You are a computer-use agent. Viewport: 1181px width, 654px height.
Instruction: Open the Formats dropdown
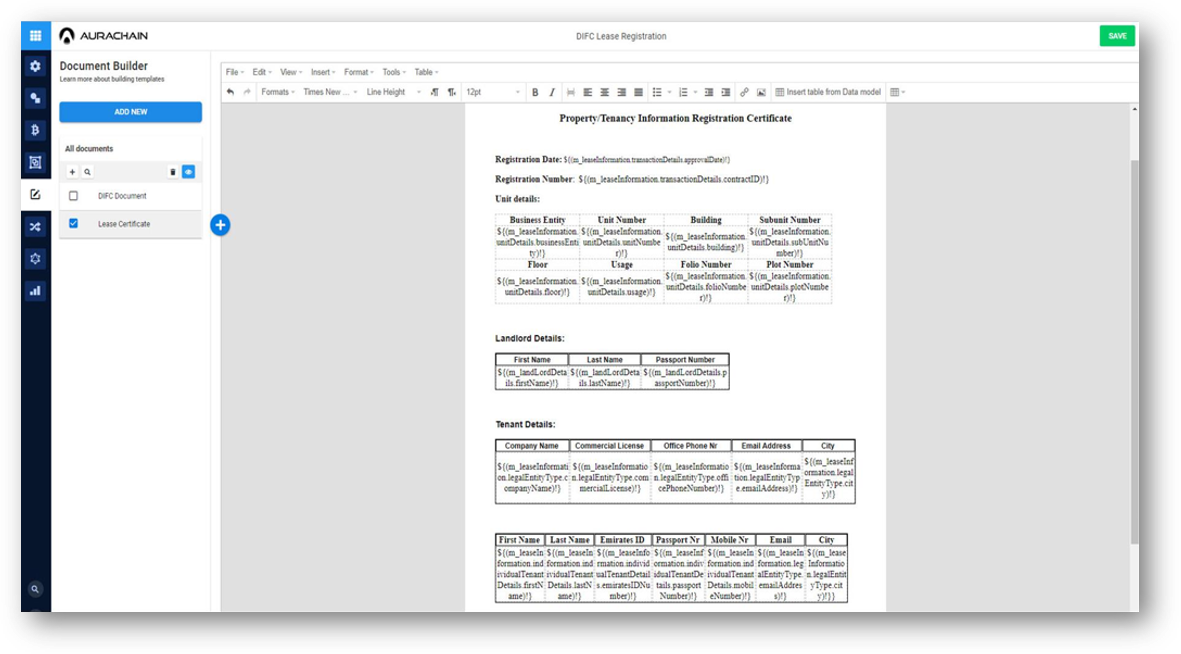pyautogui.click(x=277, y=92)
